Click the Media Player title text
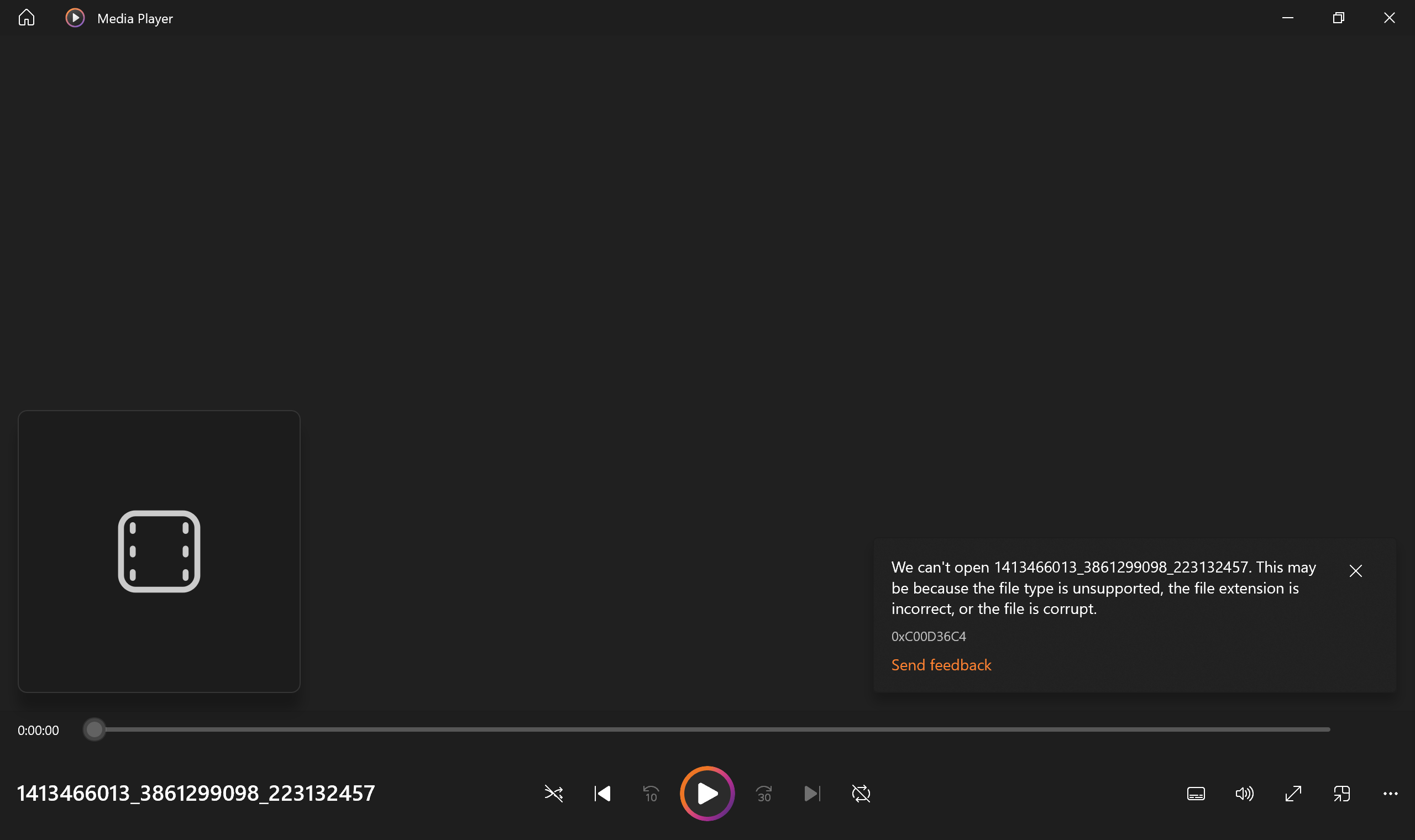 (135, 19)
